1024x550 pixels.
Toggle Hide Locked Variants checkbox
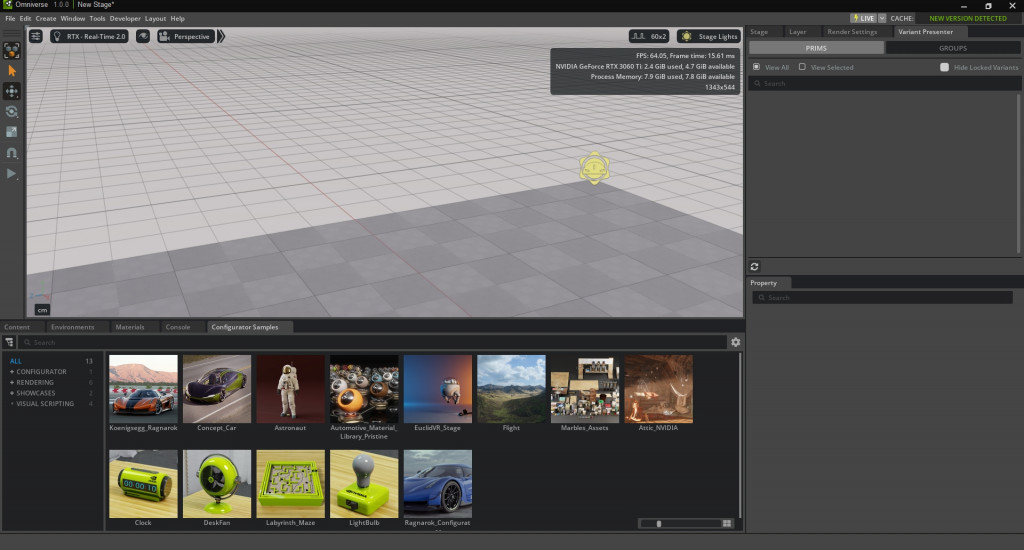(x=944, y=67)
